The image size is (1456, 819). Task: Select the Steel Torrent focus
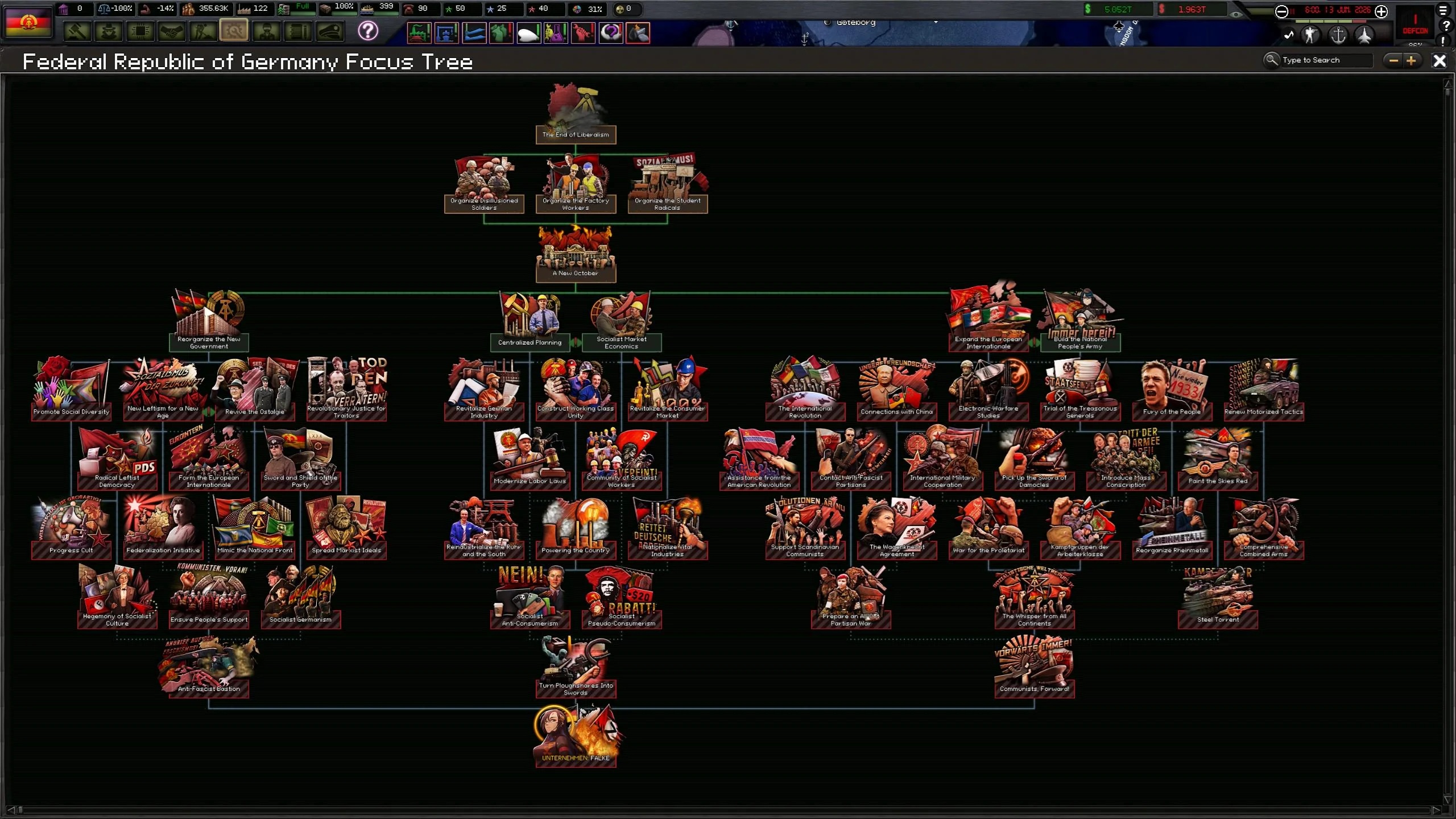[x=1218, y=598]
